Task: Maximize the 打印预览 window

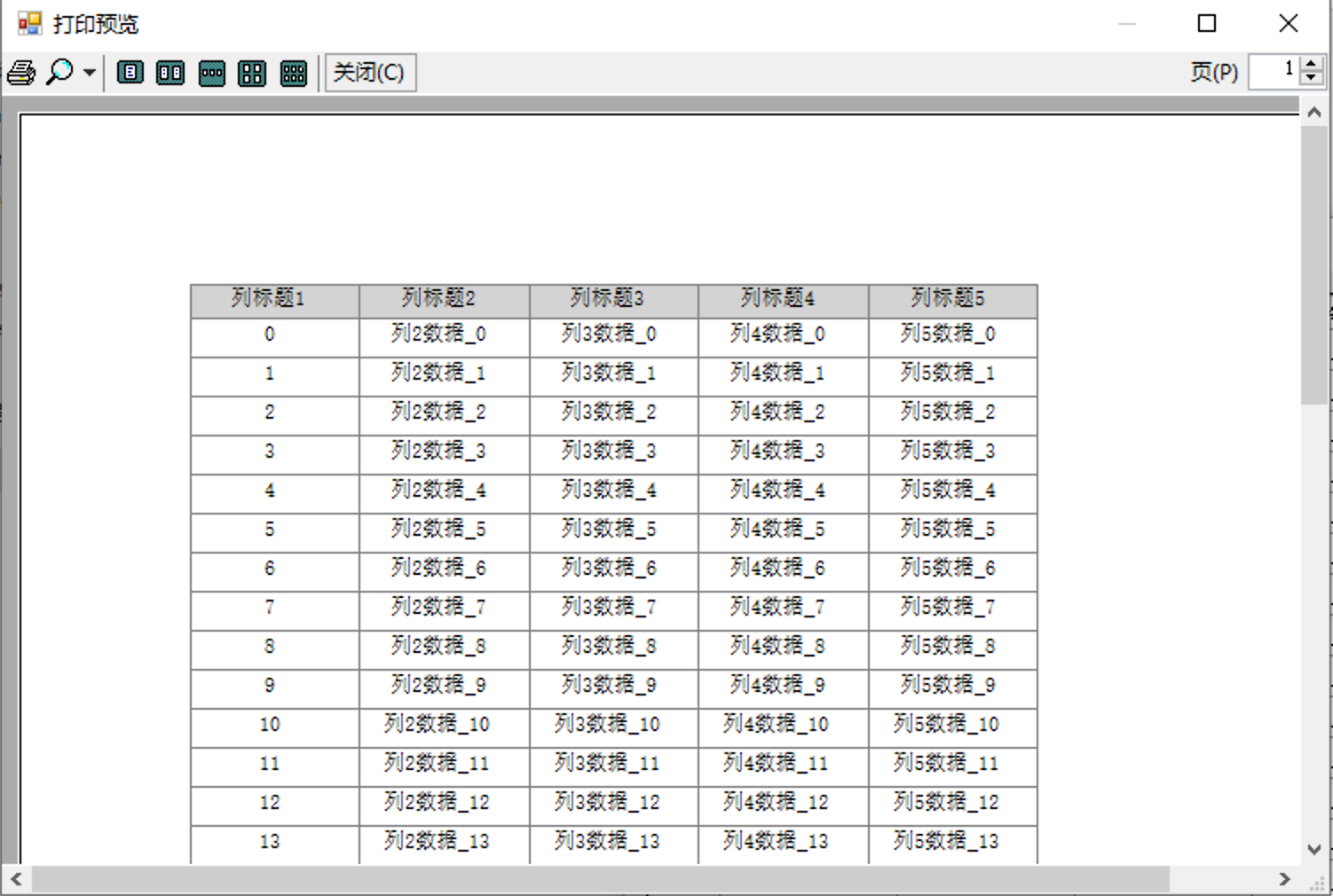Action: pos(1207,24)
